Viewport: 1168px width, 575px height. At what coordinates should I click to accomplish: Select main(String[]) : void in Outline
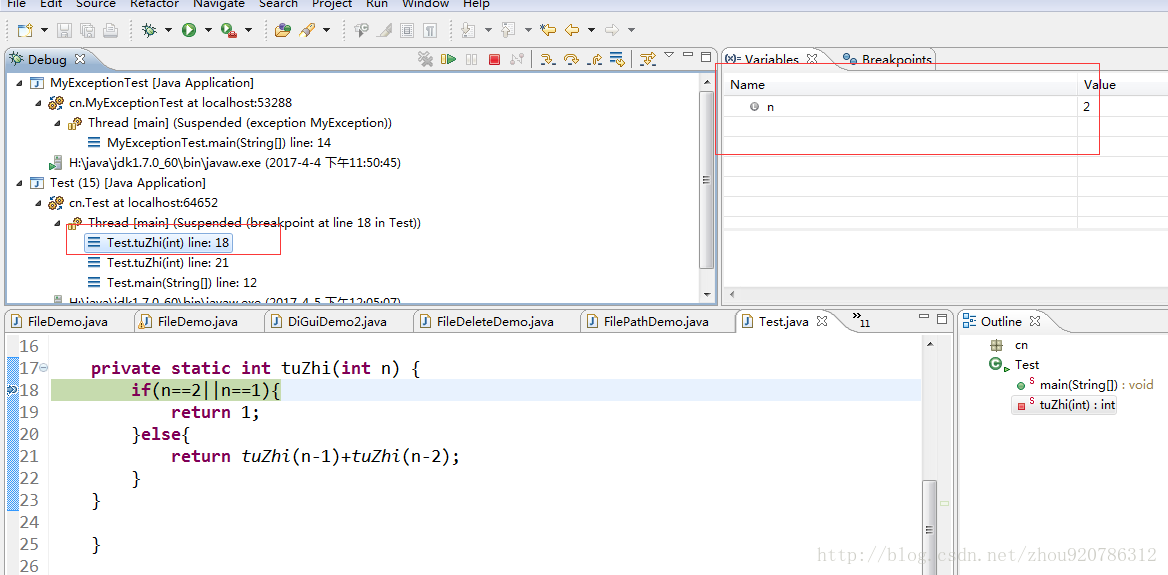point(1084,385)
